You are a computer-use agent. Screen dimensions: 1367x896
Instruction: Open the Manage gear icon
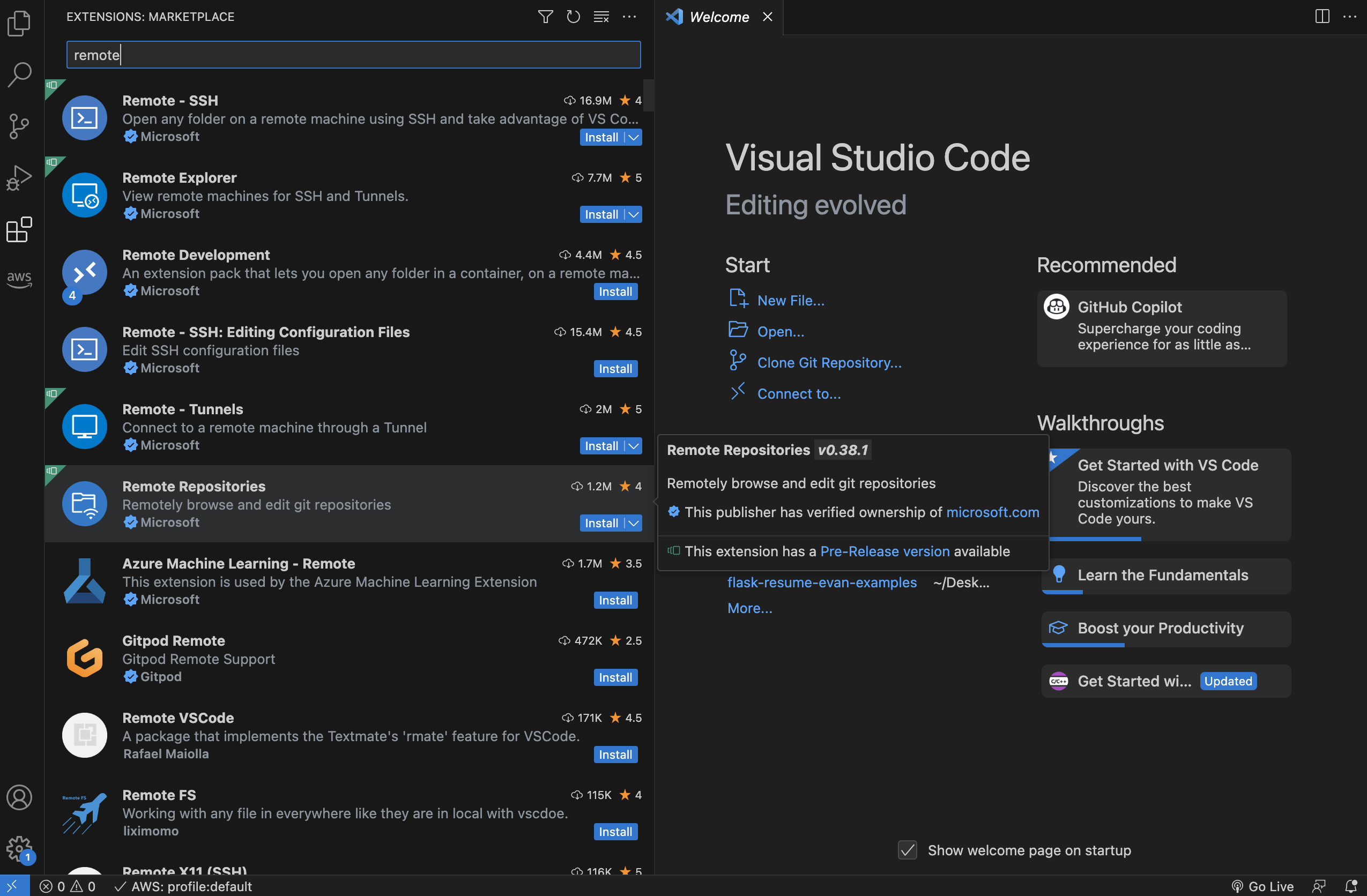pos(19,849)
